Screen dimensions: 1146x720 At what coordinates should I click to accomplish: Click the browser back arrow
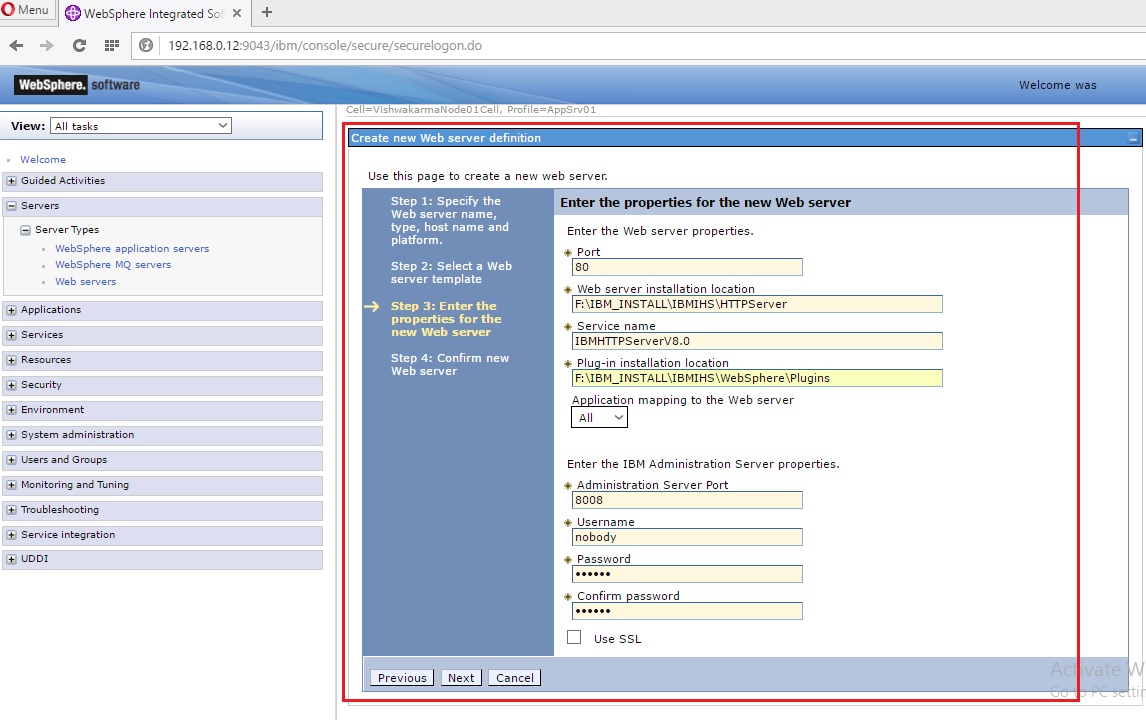click(x=16, y=45)
